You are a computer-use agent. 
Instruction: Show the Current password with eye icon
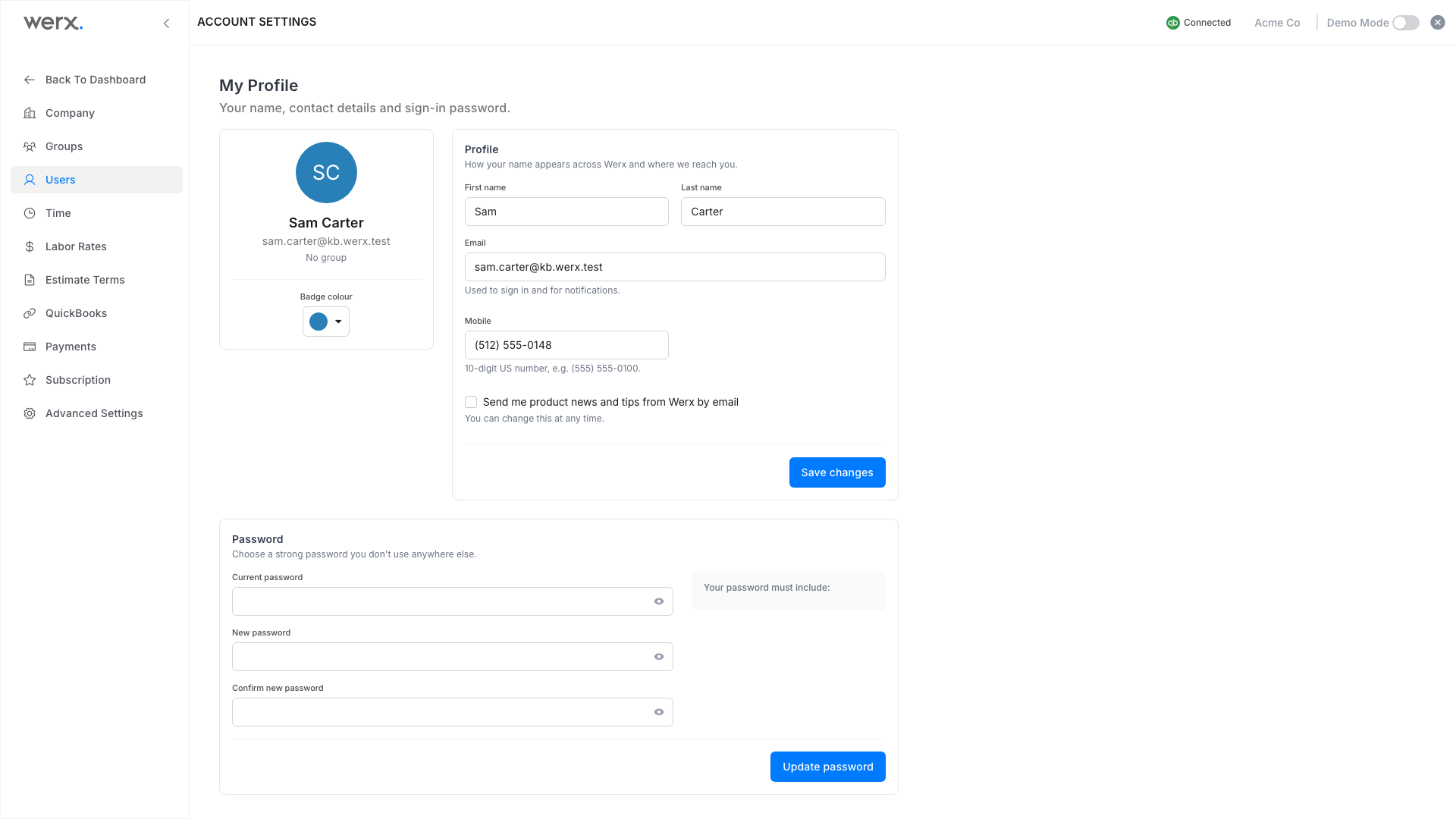pyautogui.click(x=659, y=601)
